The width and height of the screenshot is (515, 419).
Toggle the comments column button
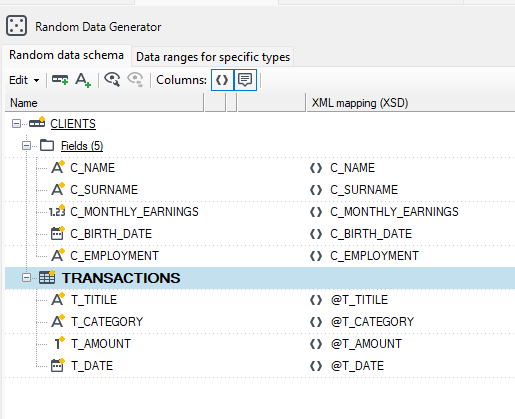[245, 80]
